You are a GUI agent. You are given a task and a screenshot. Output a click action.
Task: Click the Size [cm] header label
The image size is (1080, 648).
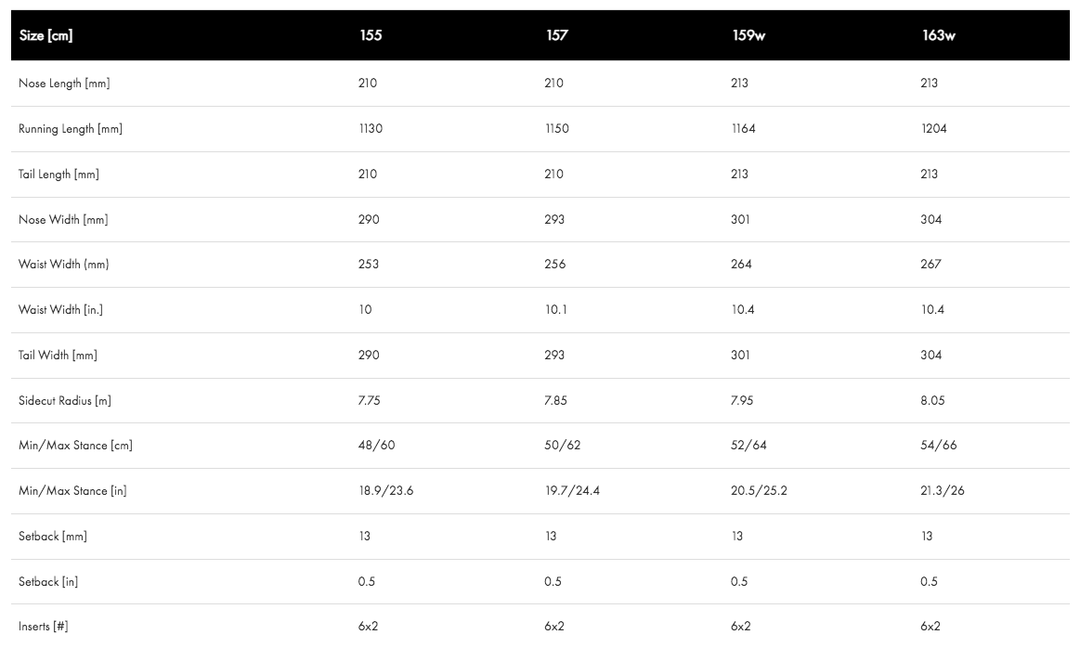point(46,36)
